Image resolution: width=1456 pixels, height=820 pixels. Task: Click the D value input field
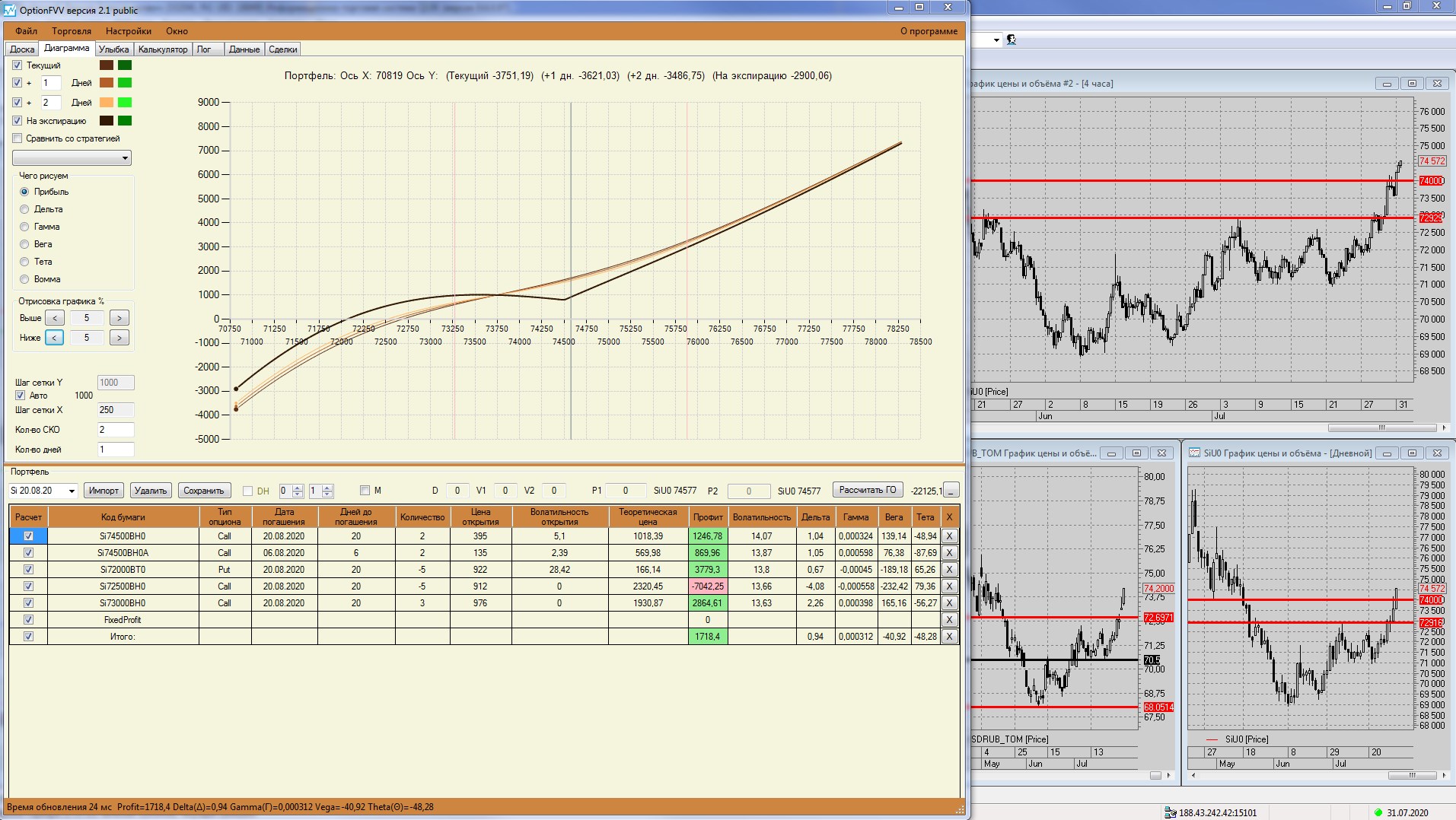457,491
